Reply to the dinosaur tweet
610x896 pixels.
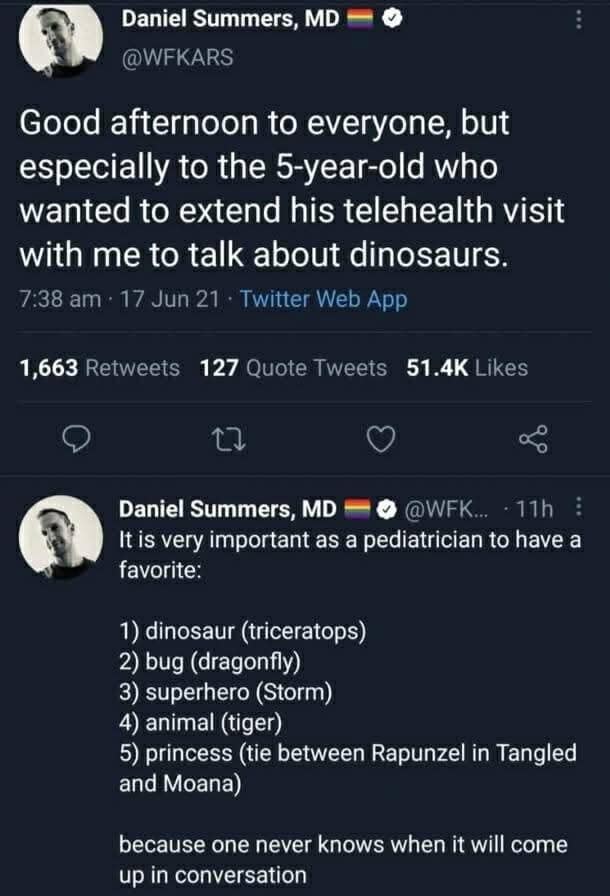78,438
